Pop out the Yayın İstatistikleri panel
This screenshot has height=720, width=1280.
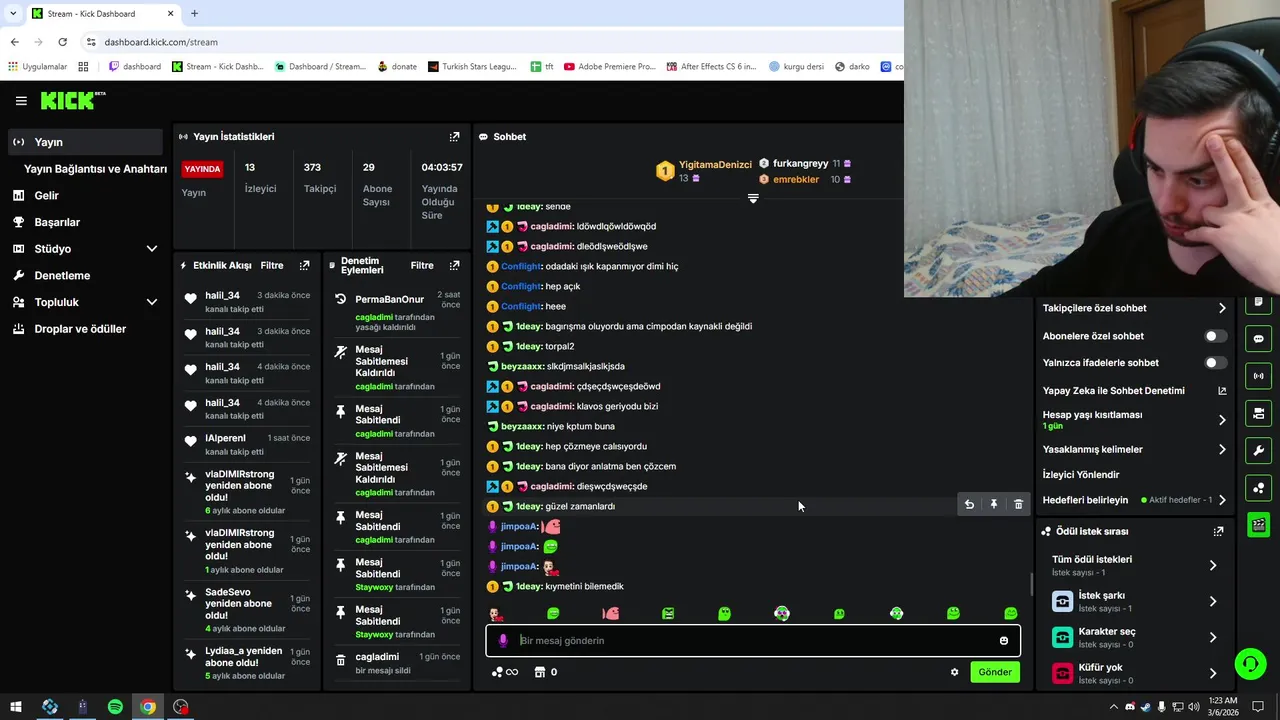pos(454,136)
